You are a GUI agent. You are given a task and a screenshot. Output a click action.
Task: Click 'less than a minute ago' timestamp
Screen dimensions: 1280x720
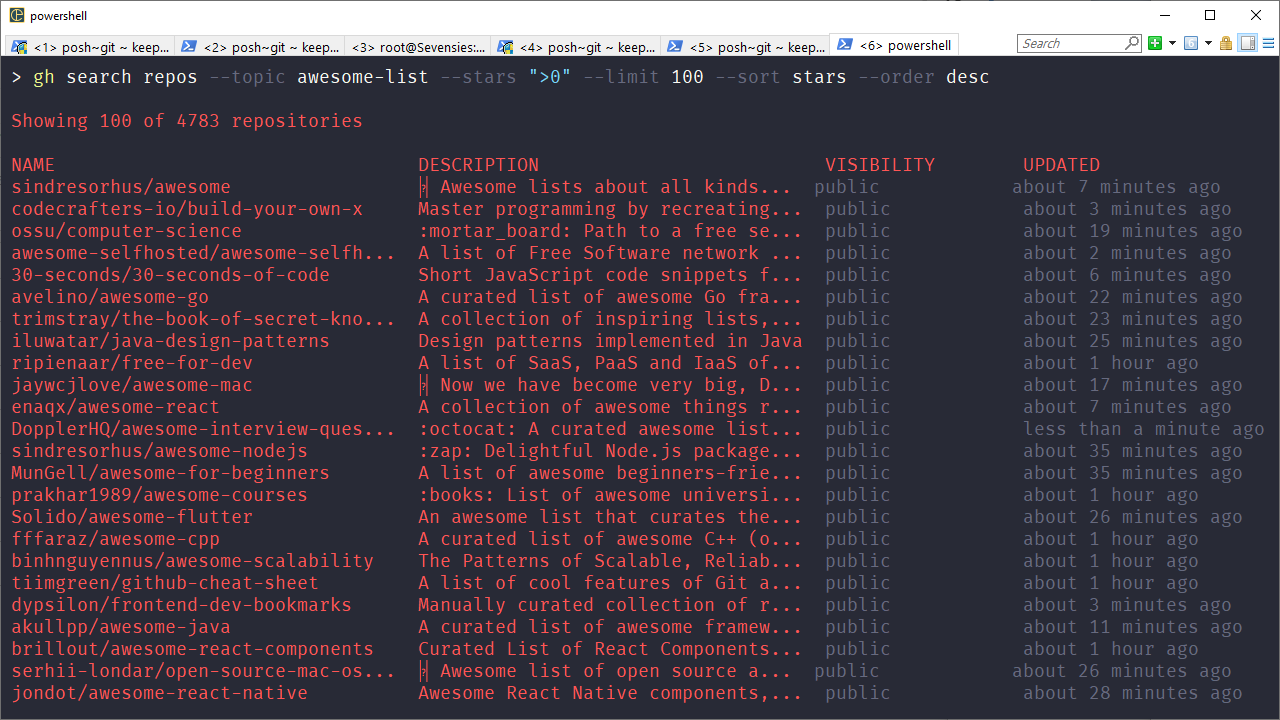tap(1144, 429)
